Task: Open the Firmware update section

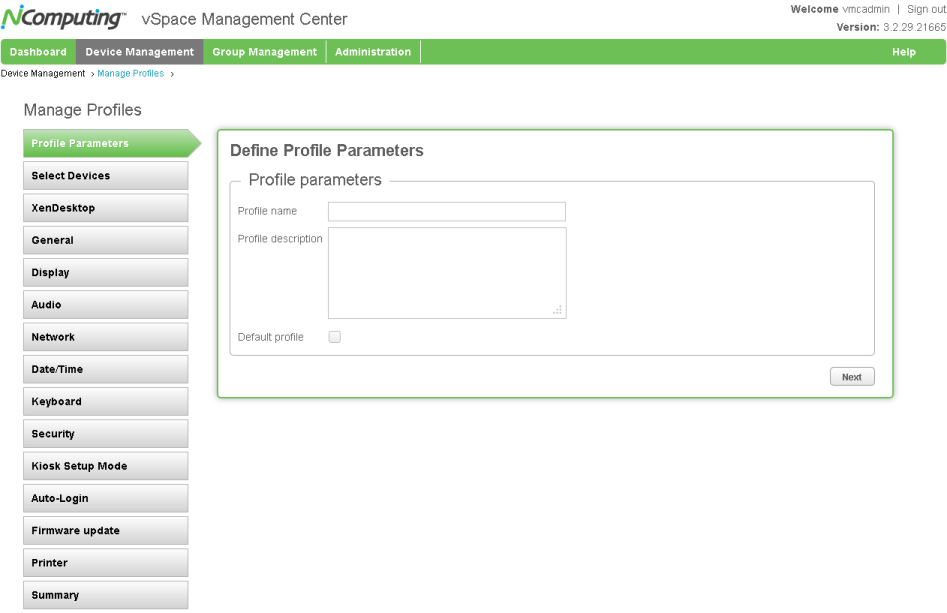Action: pyautogui.click(x=106, y=531)
